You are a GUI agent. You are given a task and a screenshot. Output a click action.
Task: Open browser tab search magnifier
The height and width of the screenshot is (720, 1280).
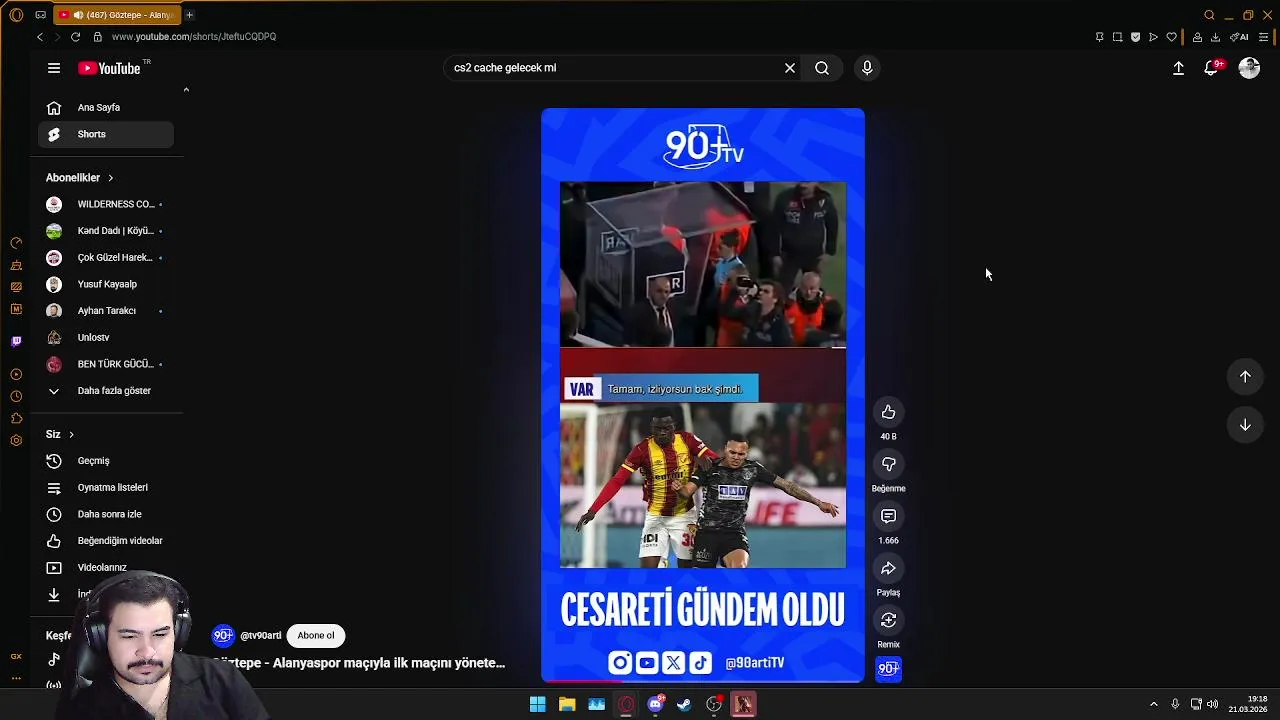[1209, 15]
